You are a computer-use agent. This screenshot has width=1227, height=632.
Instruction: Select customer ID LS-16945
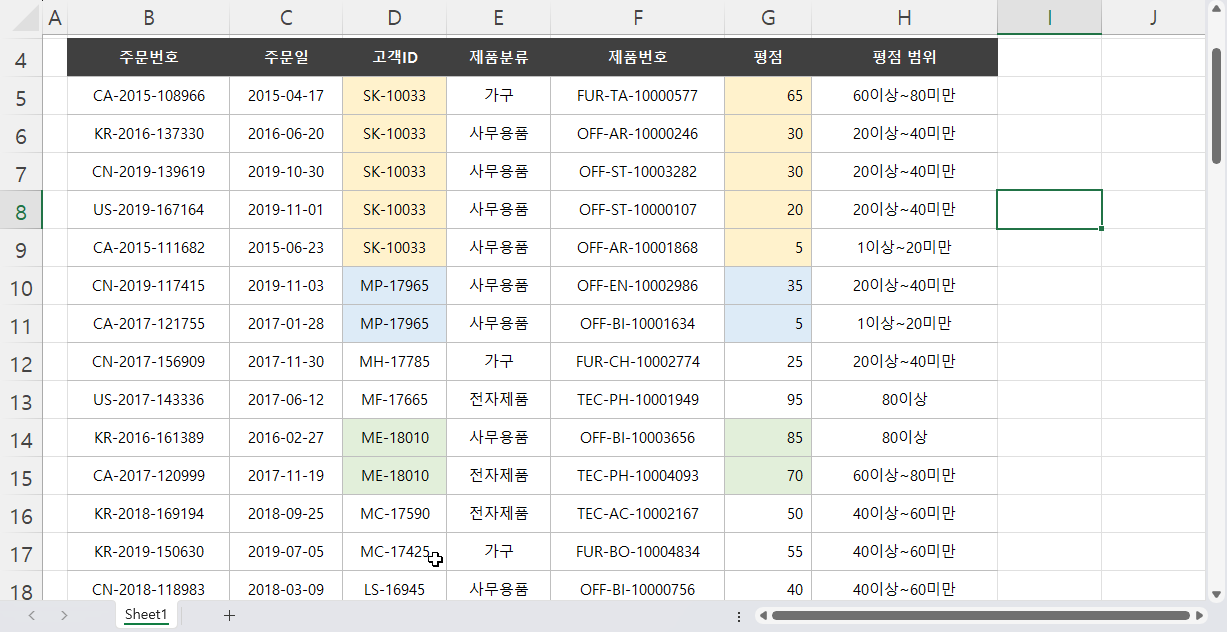pos(394,588)
